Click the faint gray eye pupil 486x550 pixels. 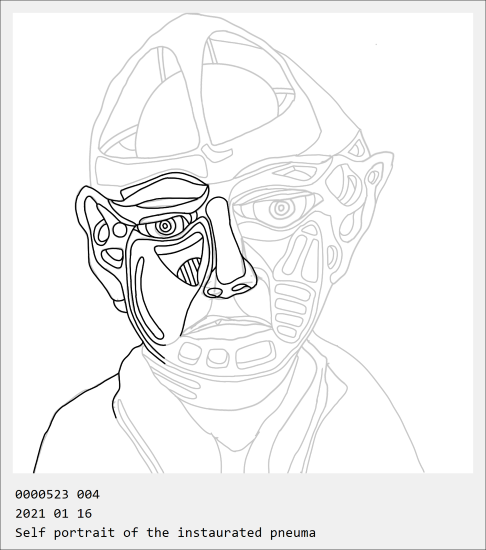click(x=282, y=208)
